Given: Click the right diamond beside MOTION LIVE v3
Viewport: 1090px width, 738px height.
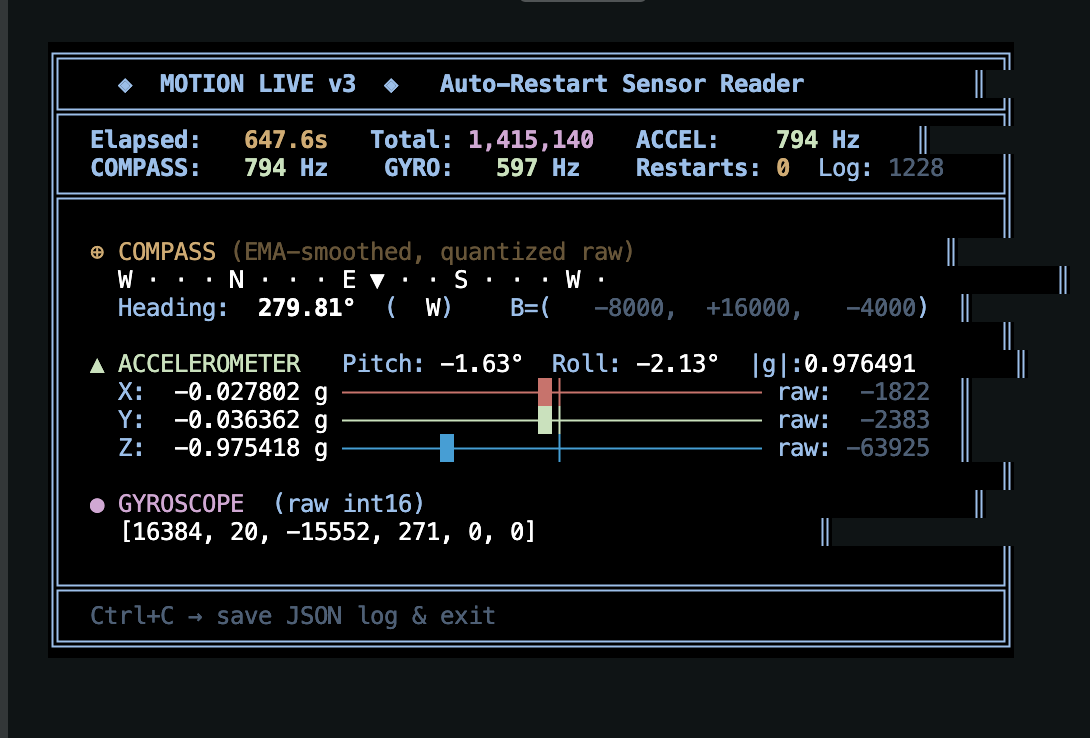Looking at the screenshot, I should [x=391, y=84].
